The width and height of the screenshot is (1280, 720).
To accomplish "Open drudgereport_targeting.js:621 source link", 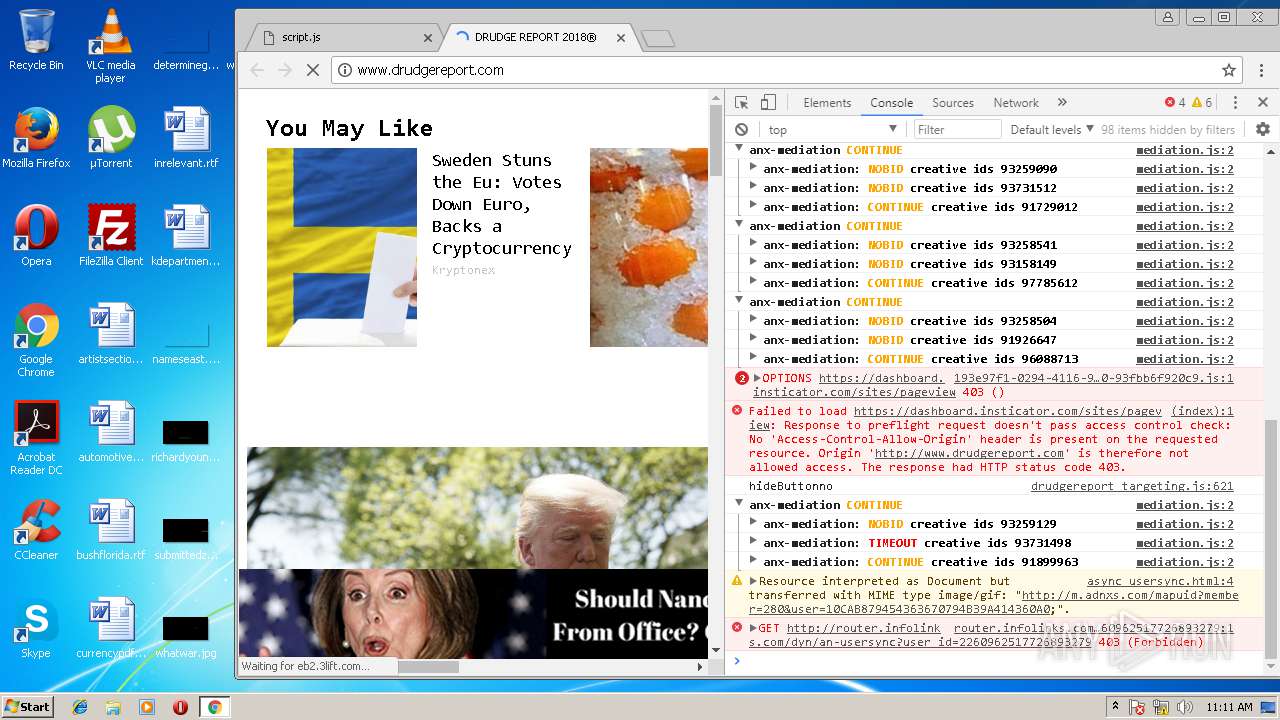I will coord(1132,486).
